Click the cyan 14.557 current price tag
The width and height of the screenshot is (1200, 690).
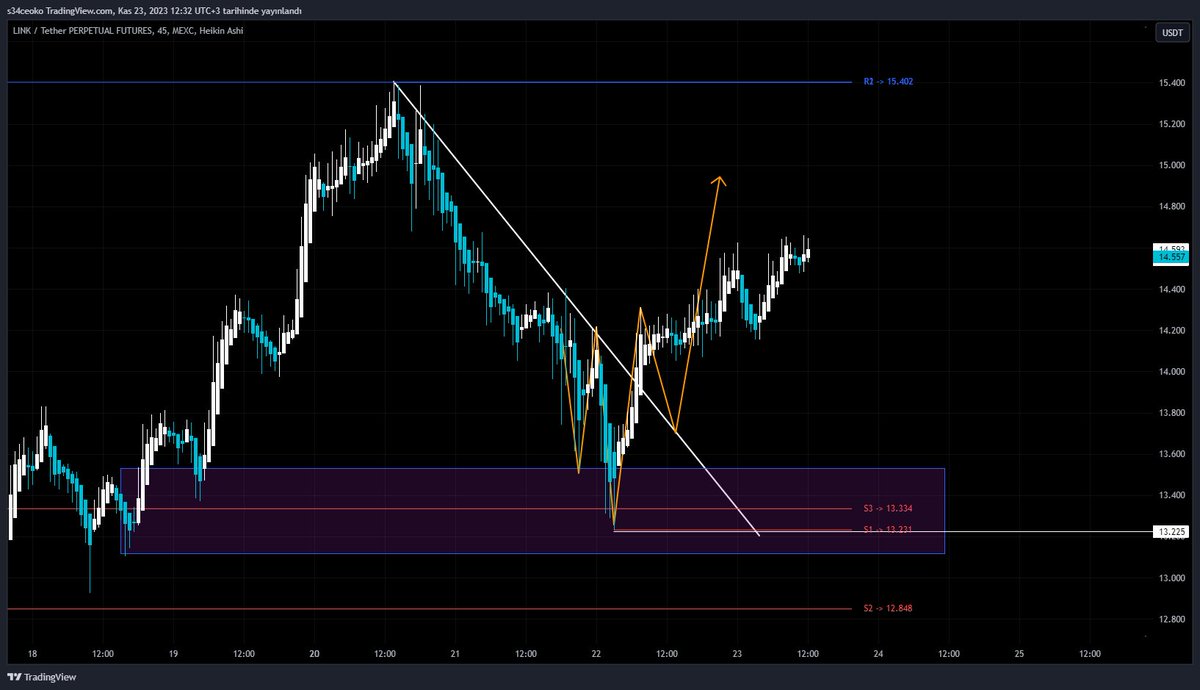1171,257
